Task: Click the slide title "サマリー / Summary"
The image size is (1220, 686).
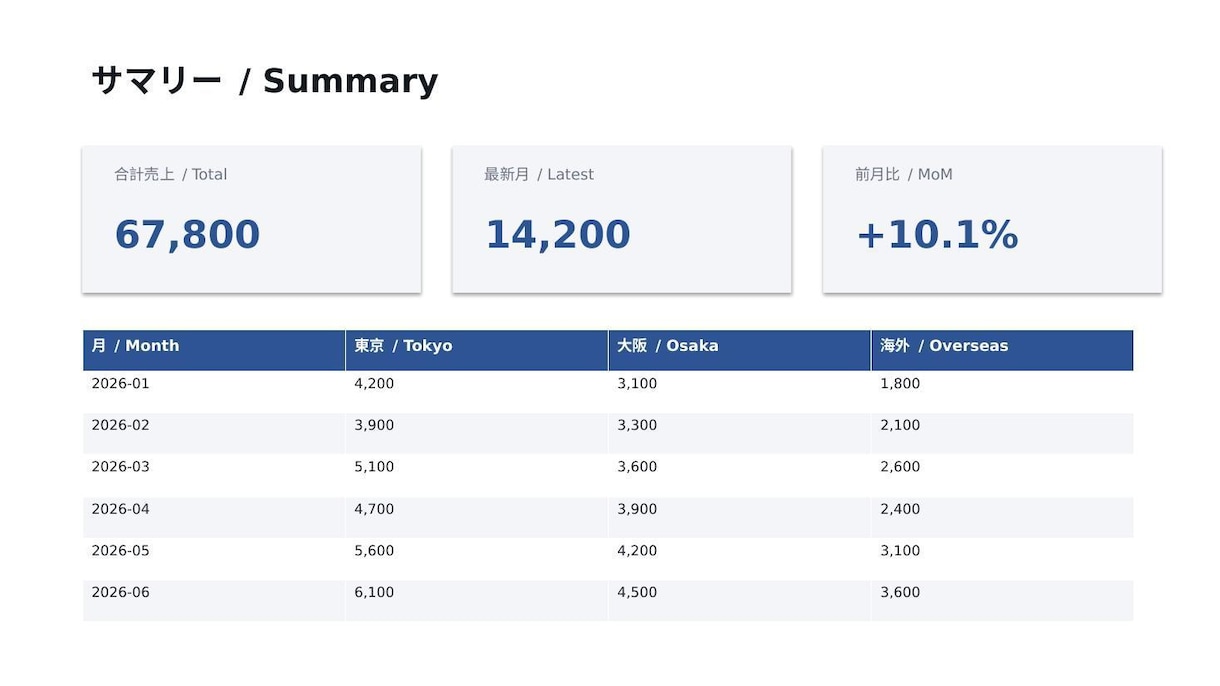Action: click(265, 81)
